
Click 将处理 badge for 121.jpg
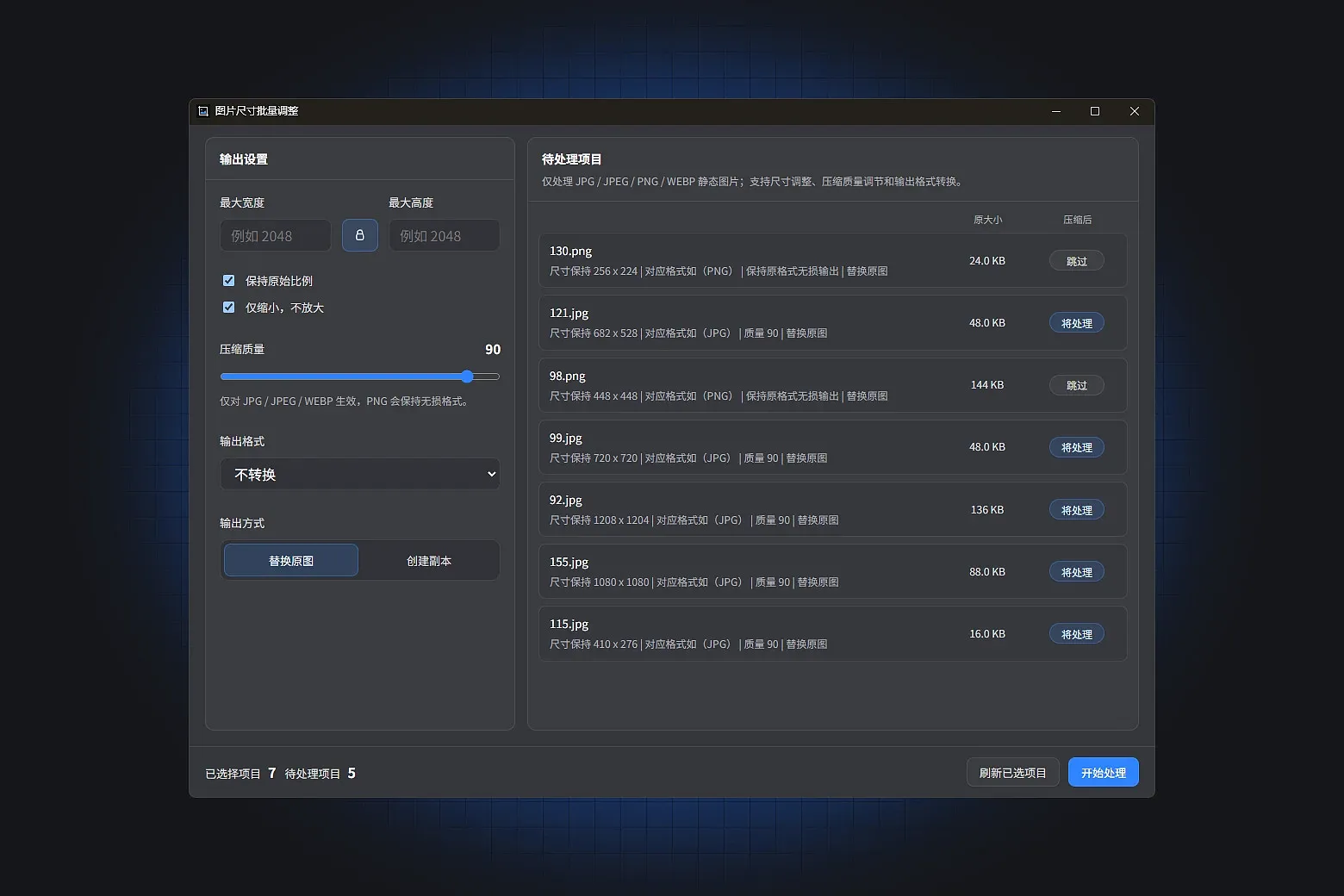click(1076, 323)
